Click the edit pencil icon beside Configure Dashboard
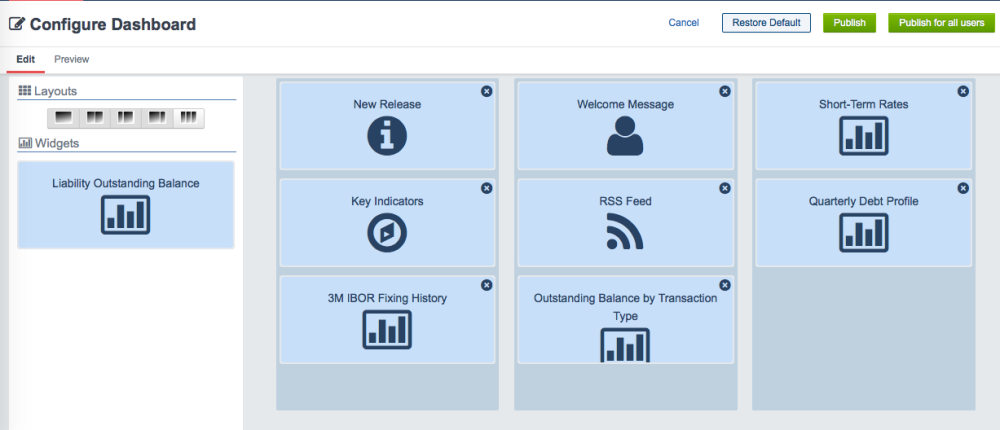The height and width of the screenshot is (430, 1000). point(17,24)
